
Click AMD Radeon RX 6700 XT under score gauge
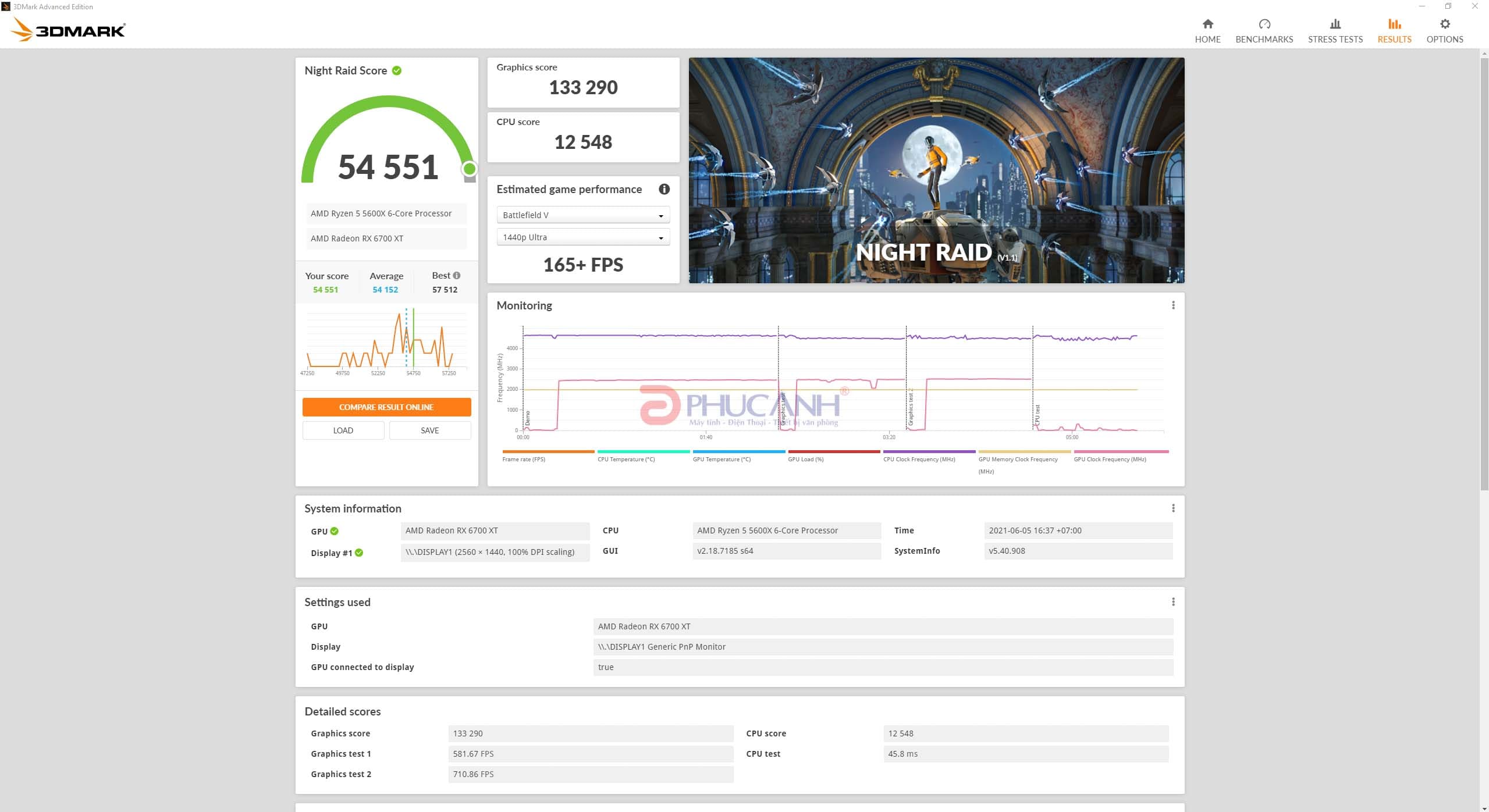click(x=386, y=238)
